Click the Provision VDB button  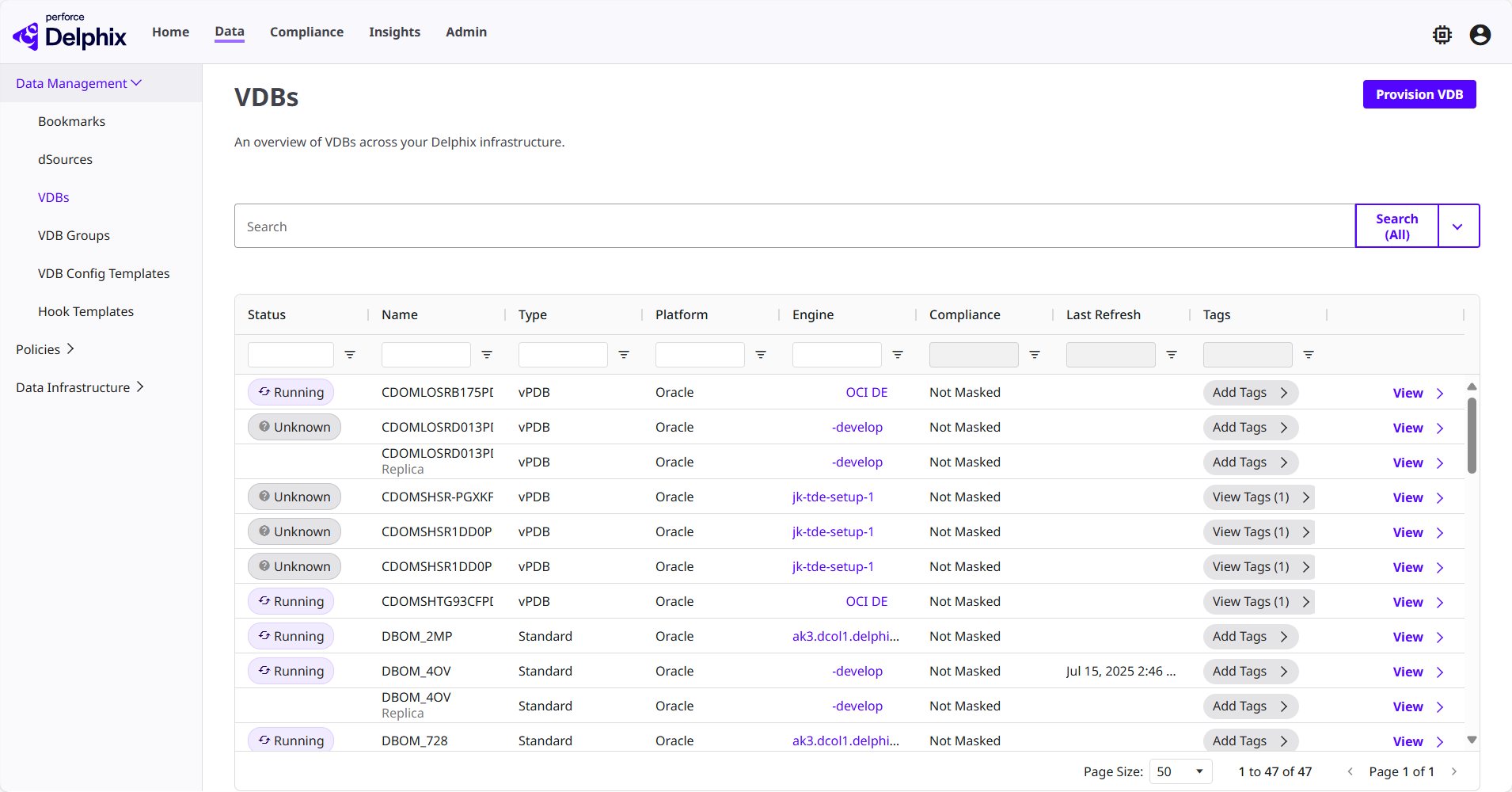[x=1419, y=94]
